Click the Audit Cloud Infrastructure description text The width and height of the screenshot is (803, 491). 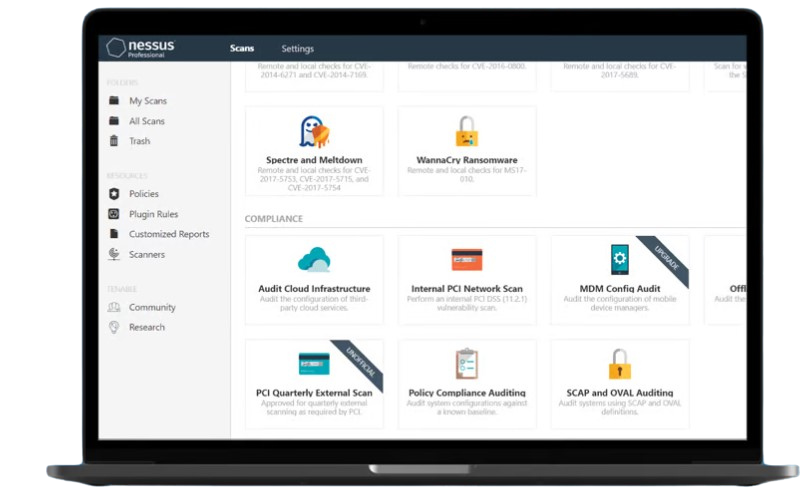[314, 303]
